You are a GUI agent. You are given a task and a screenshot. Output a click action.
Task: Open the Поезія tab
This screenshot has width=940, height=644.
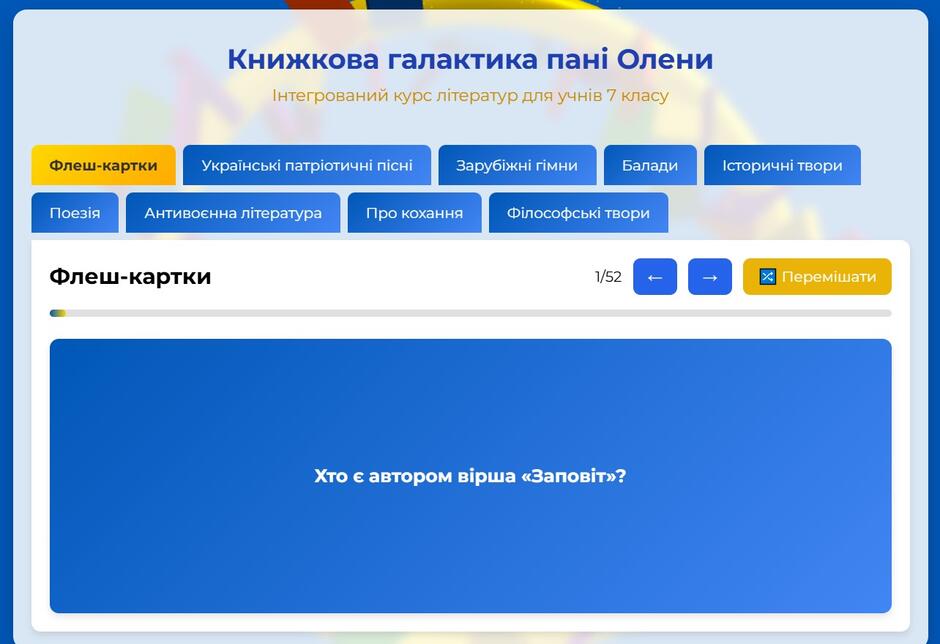75,212
